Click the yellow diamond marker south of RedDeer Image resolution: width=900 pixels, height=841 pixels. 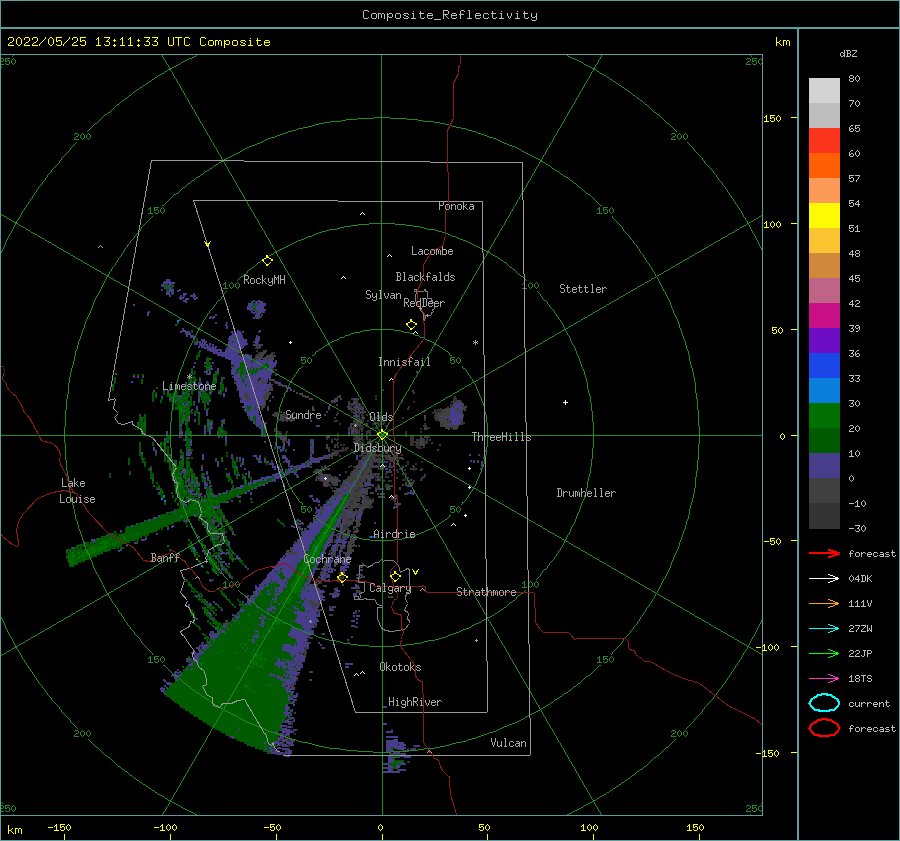point(411,325)
